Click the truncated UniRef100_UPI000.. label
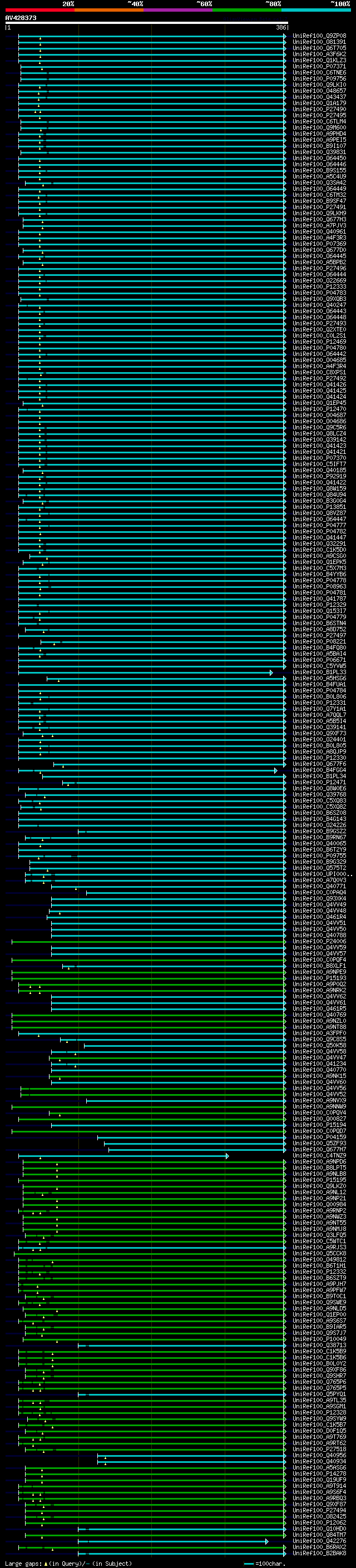Image resolution: width=356 pixels, height=1568 pixels. coord(323,874)
